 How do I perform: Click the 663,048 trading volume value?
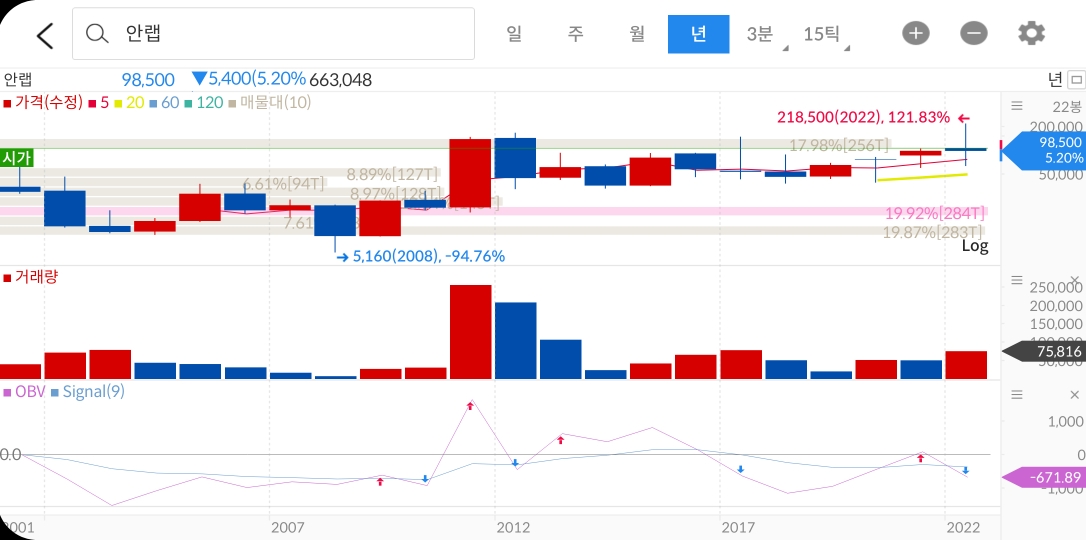tap(340, 80)
